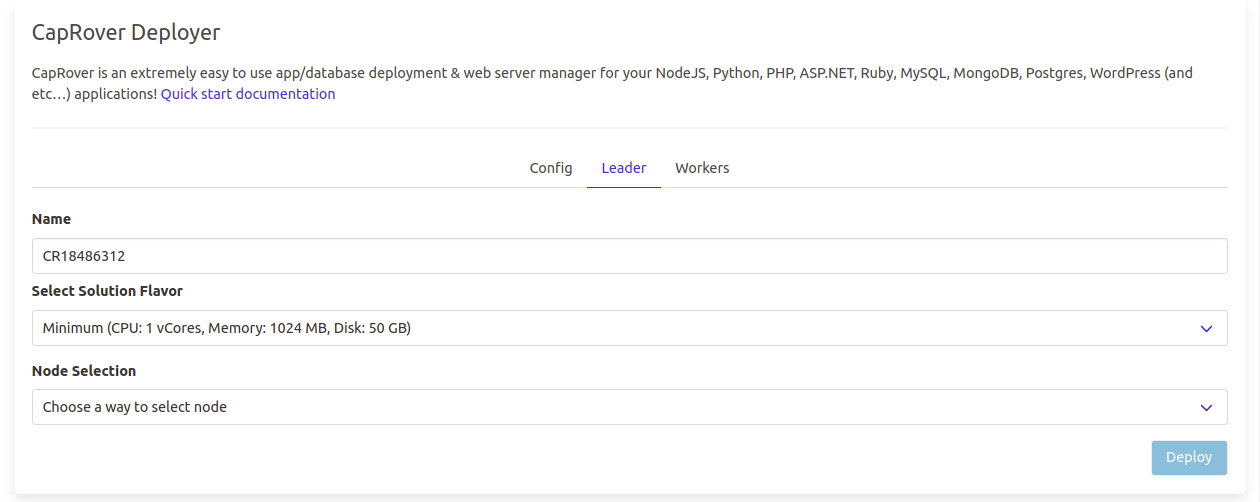Click the Select Solution Flavor label
This screenshot has height=502, width=1260.
(107, 291)
